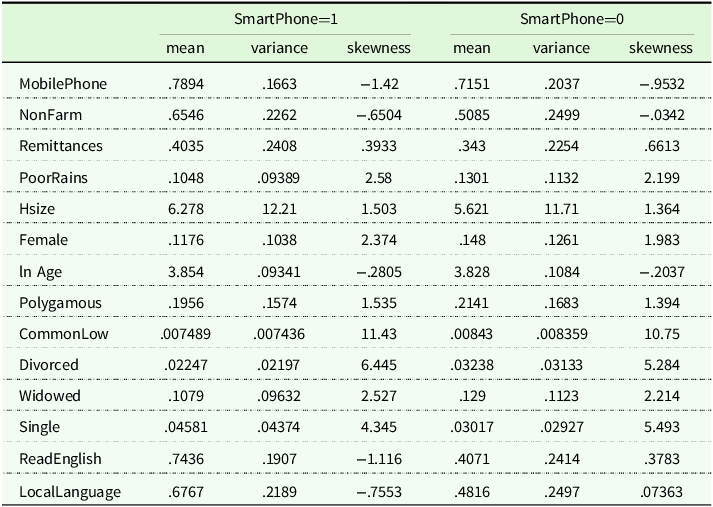Screen dimensions: 713x507
Task: Click the ln Age row label
Action: click(x=43, y=240)
